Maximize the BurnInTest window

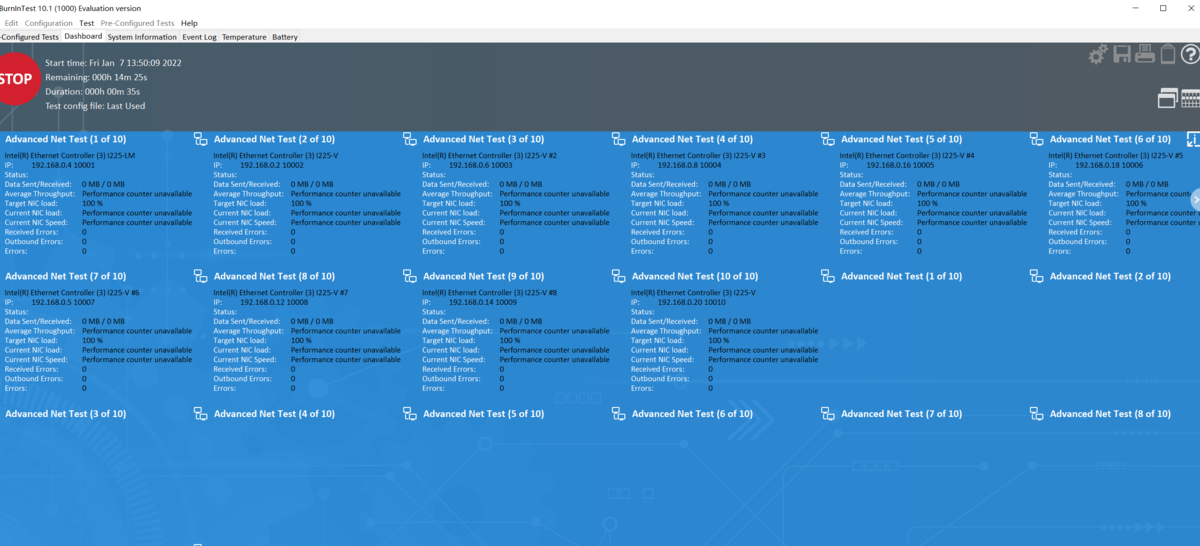1163,8
